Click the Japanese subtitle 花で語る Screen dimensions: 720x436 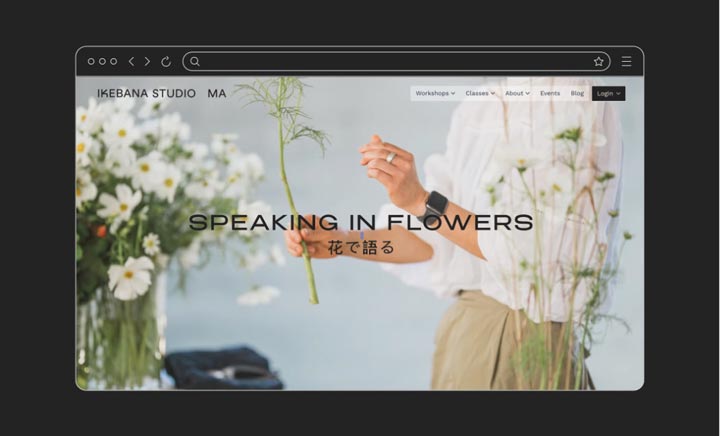[x=361, y=247]
